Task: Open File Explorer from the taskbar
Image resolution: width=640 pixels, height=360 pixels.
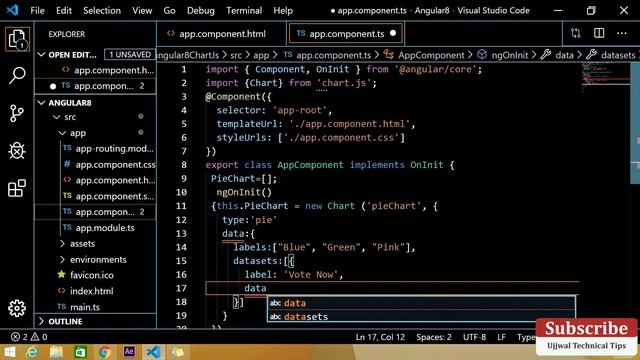Action: point(56,352)
